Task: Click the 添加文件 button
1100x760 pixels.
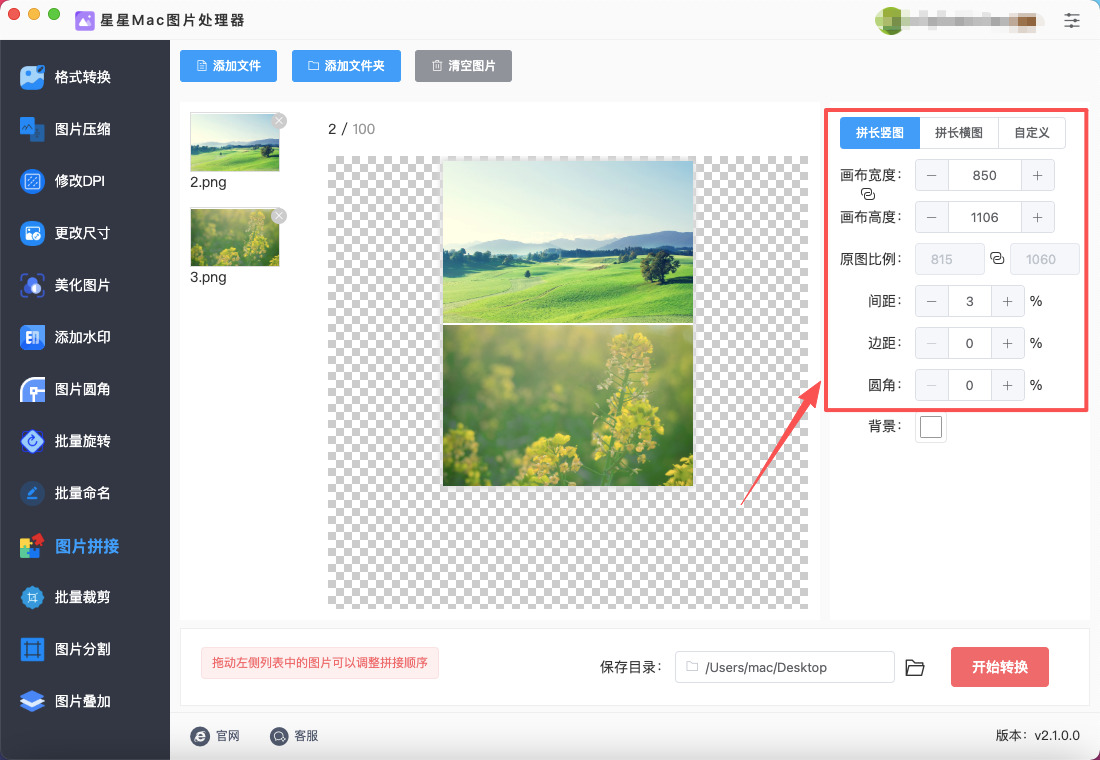Action: coord(228,66)
